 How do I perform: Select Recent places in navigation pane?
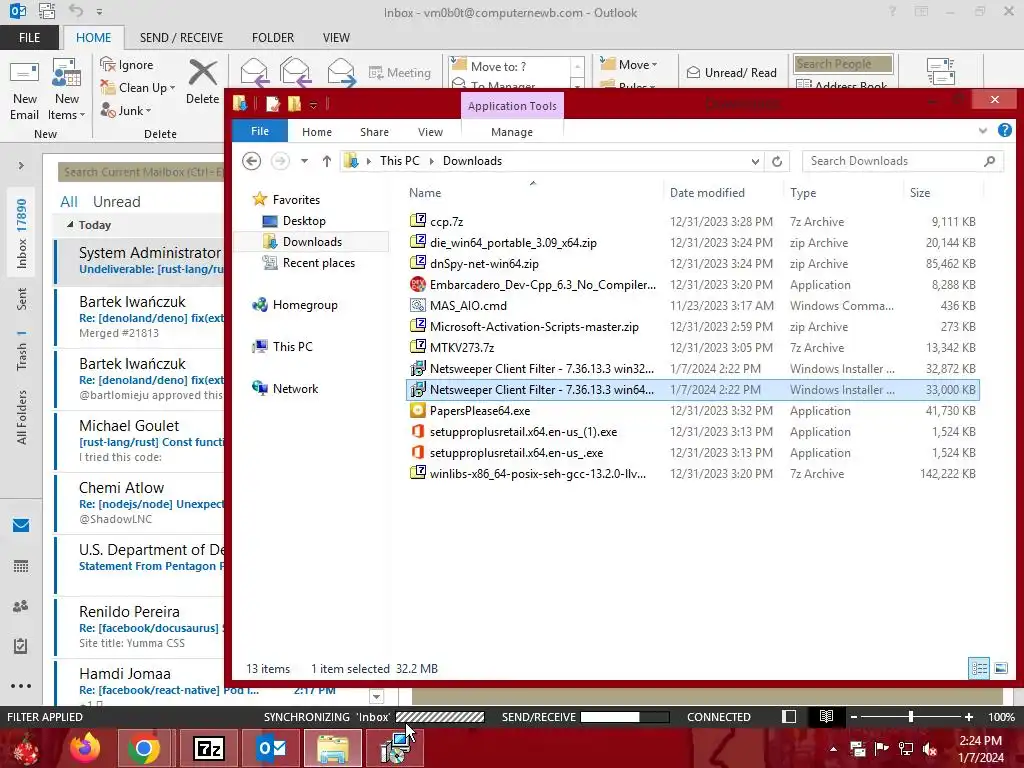pyautogui.click(x=309, y=263)
